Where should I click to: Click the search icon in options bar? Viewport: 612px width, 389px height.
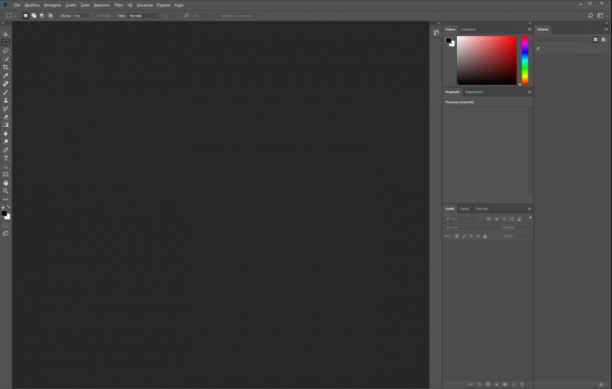pos(591,16)
